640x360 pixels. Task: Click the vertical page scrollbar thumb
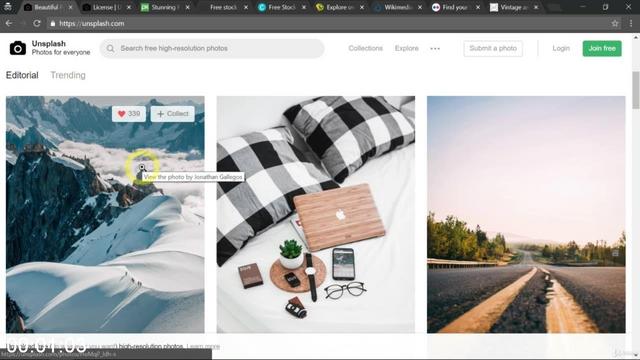pos(636,90)
